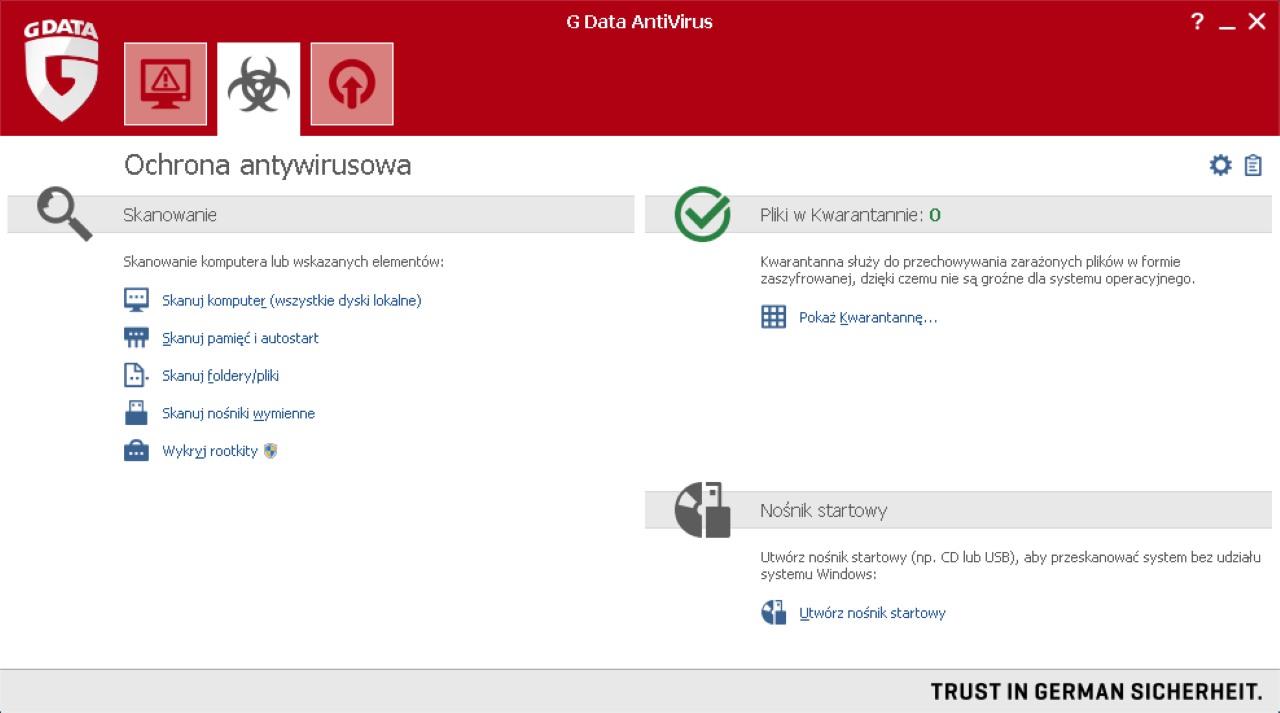1280x713 pixels.
Task: Click the help question mark icon
Action: click(1198, 21)
